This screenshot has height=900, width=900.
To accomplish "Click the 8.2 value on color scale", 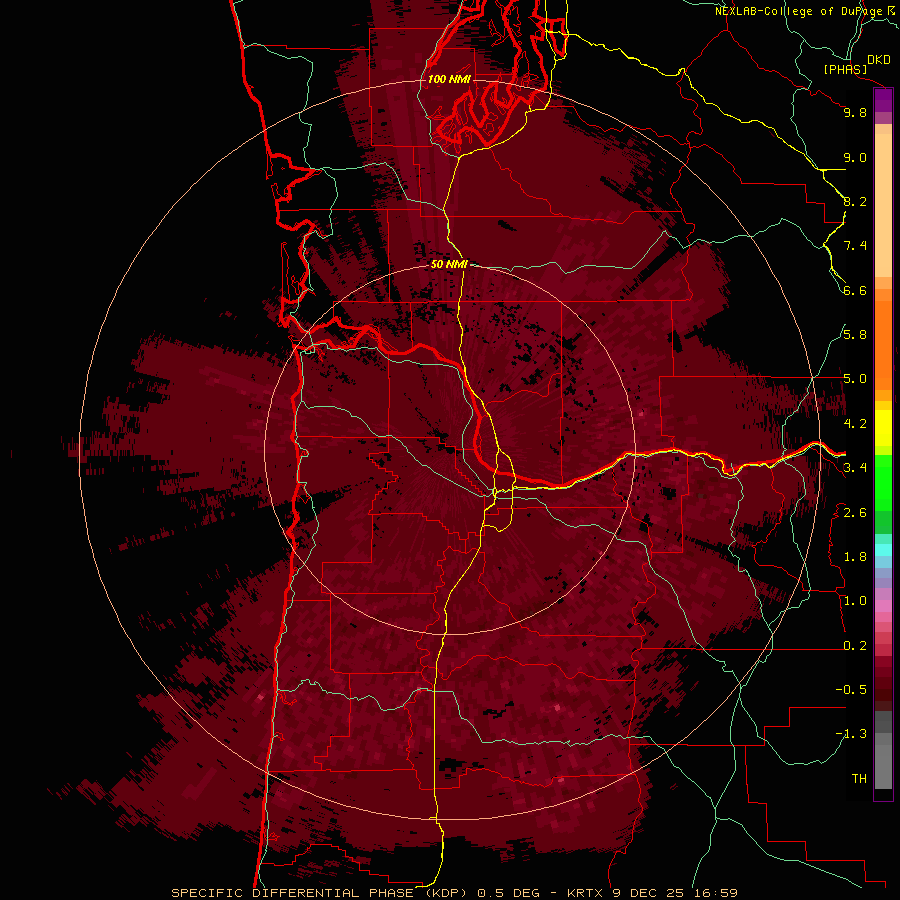I will pyautogui.click(x=855, y=201).
